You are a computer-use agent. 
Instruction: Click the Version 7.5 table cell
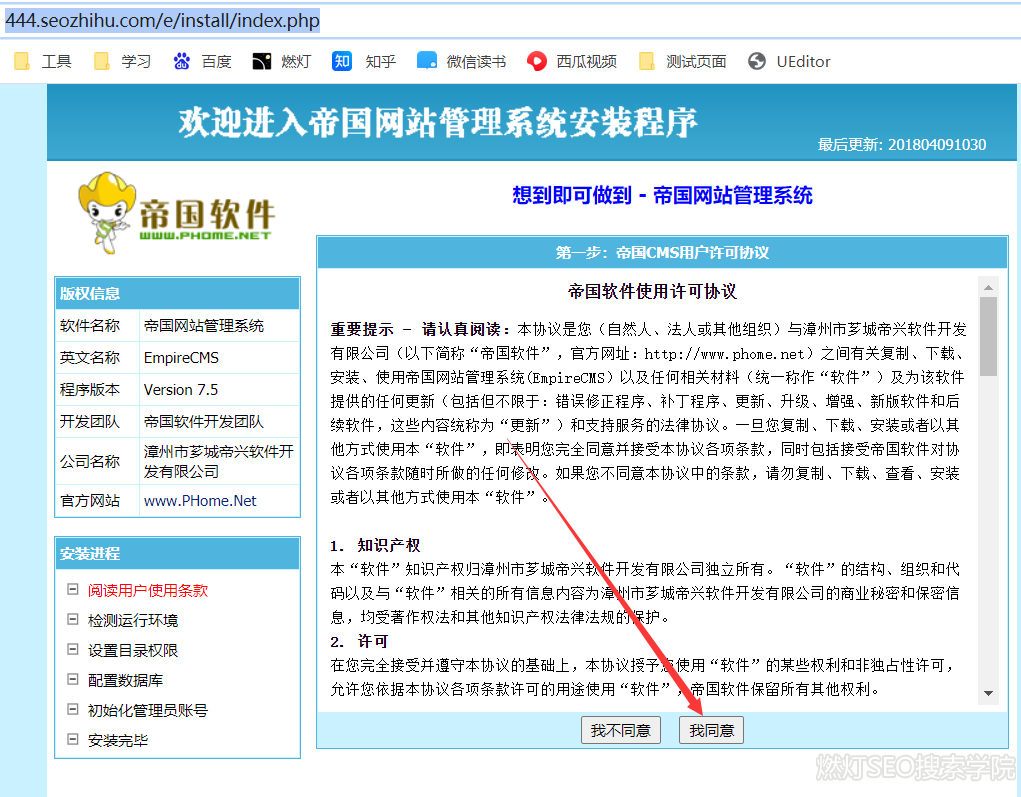tap(219, 389)
